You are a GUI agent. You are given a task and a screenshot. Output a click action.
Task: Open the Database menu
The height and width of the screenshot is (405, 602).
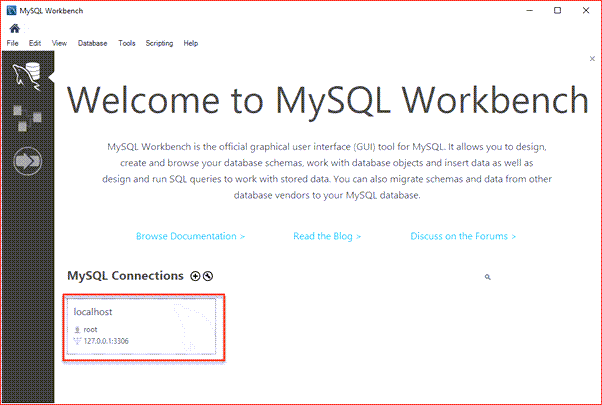click(x=93, y=44)
